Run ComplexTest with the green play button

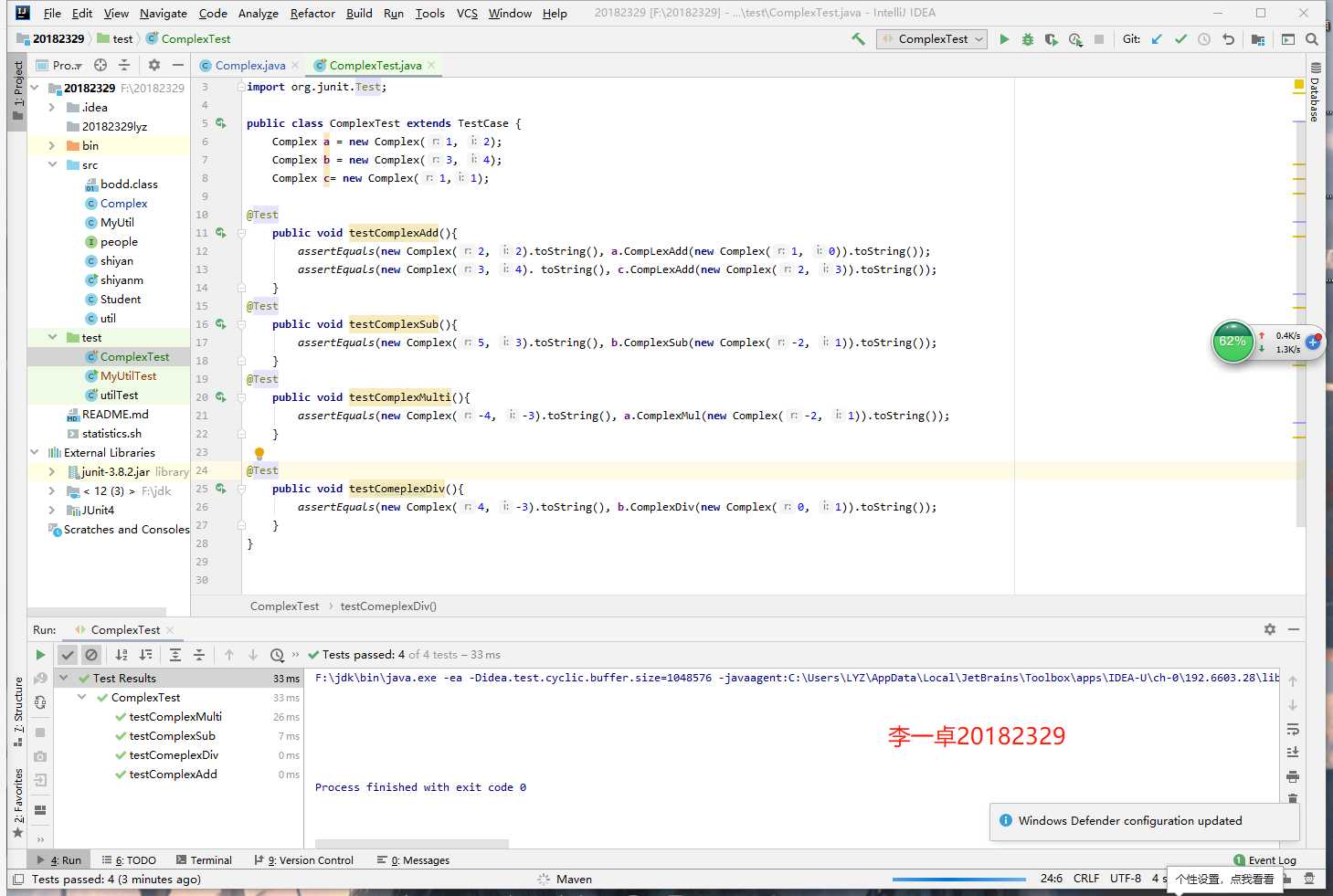click(1004, 39)
